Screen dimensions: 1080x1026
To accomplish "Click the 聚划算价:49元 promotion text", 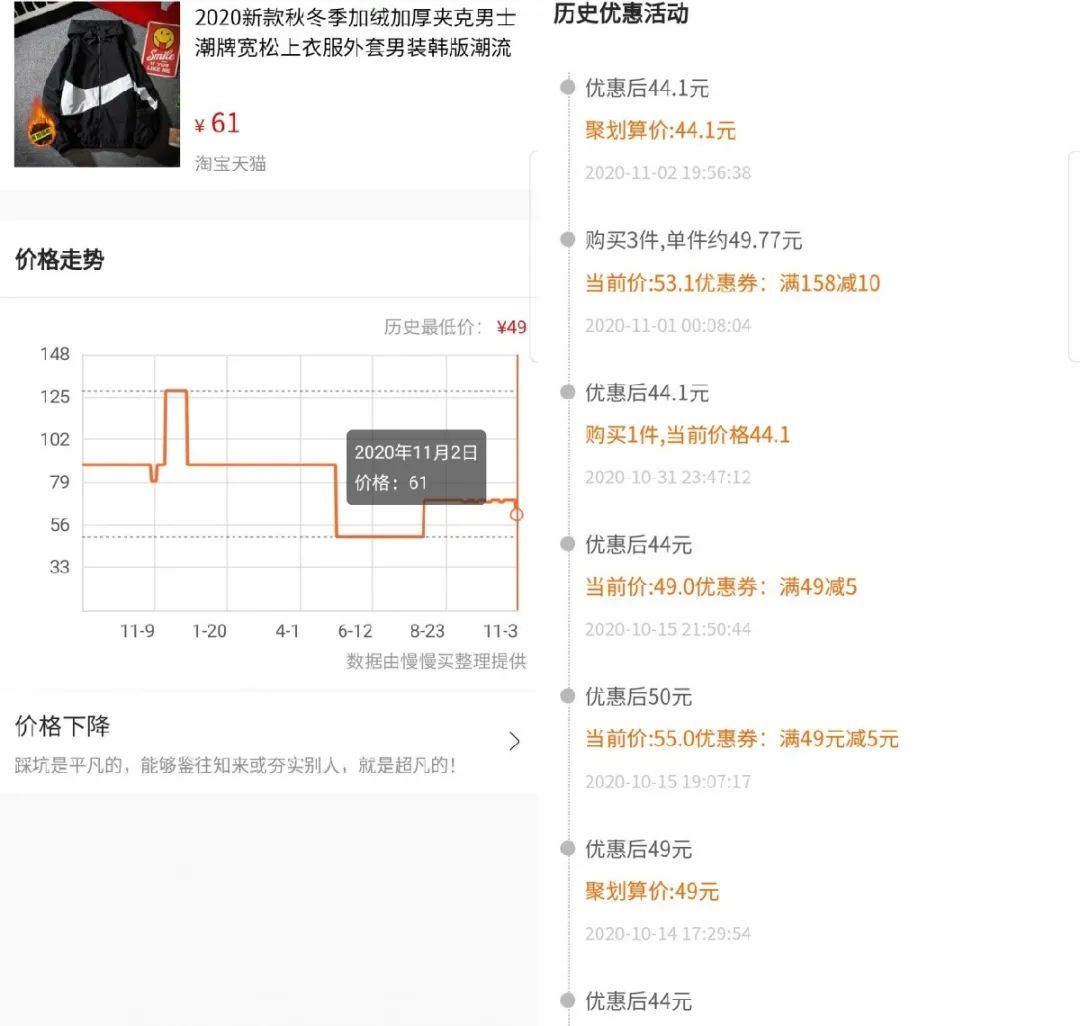I will pyautogui.click(x=652, y=892).
